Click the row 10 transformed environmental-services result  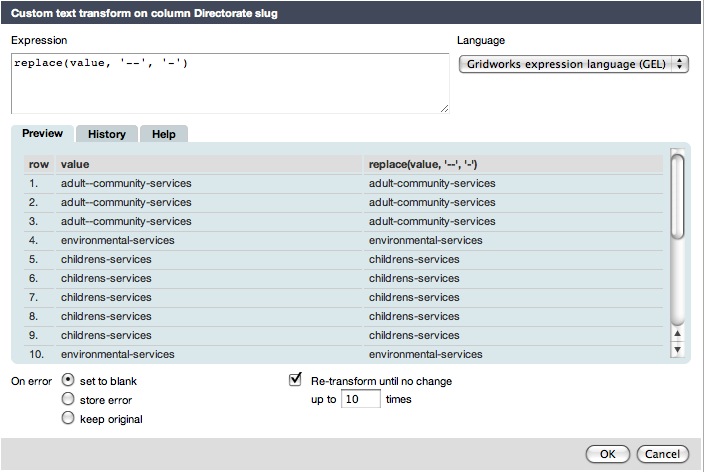426,354
